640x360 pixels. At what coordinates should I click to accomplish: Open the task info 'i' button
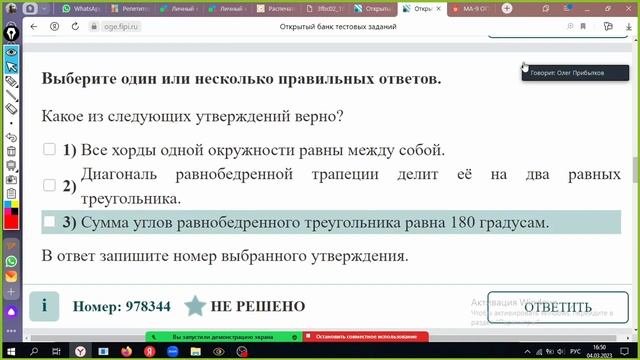pos(44,306)
